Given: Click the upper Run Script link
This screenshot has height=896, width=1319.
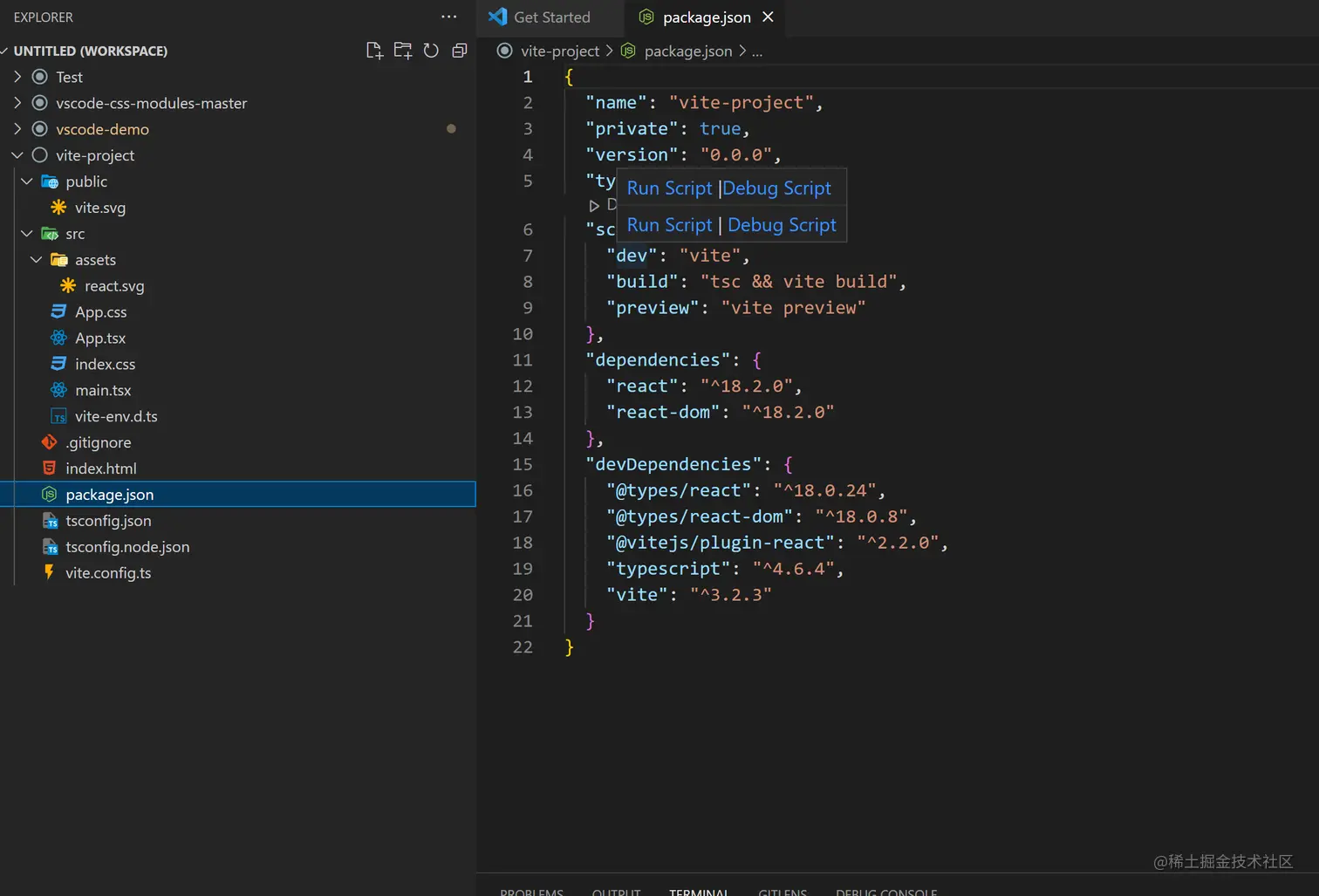Looking at the screenshot, I should coord(669,188).
